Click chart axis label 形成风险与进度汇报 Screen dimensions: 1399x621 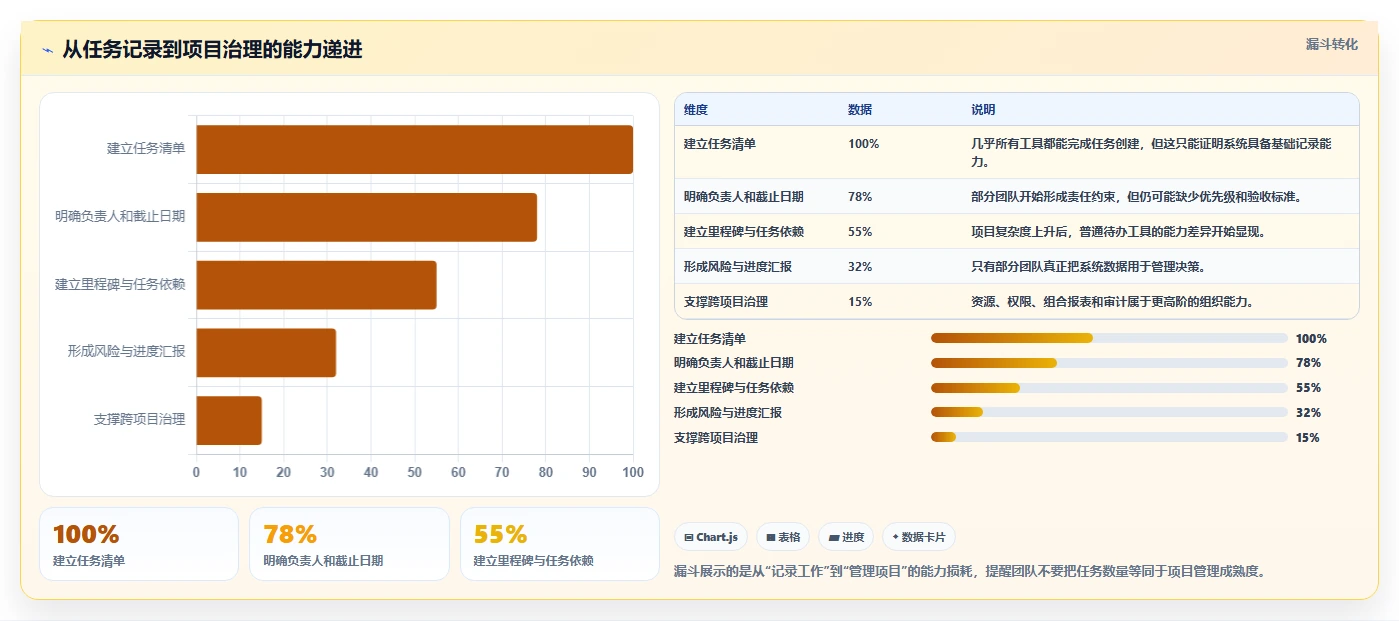[x=126, y=351]
